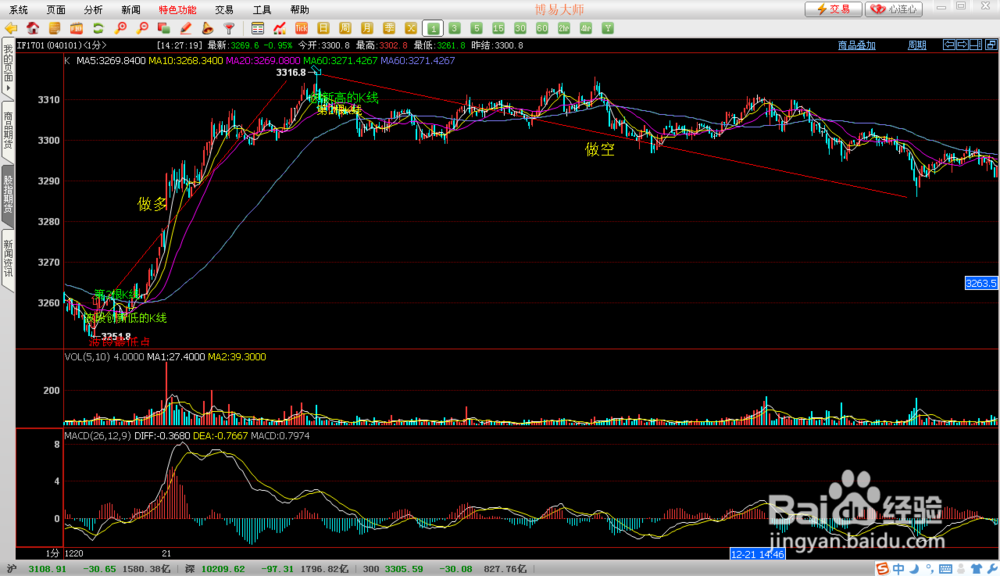Screen dimensions: 1000x576
Task: Open the 特色功能 menu
Action: point(178,10)
